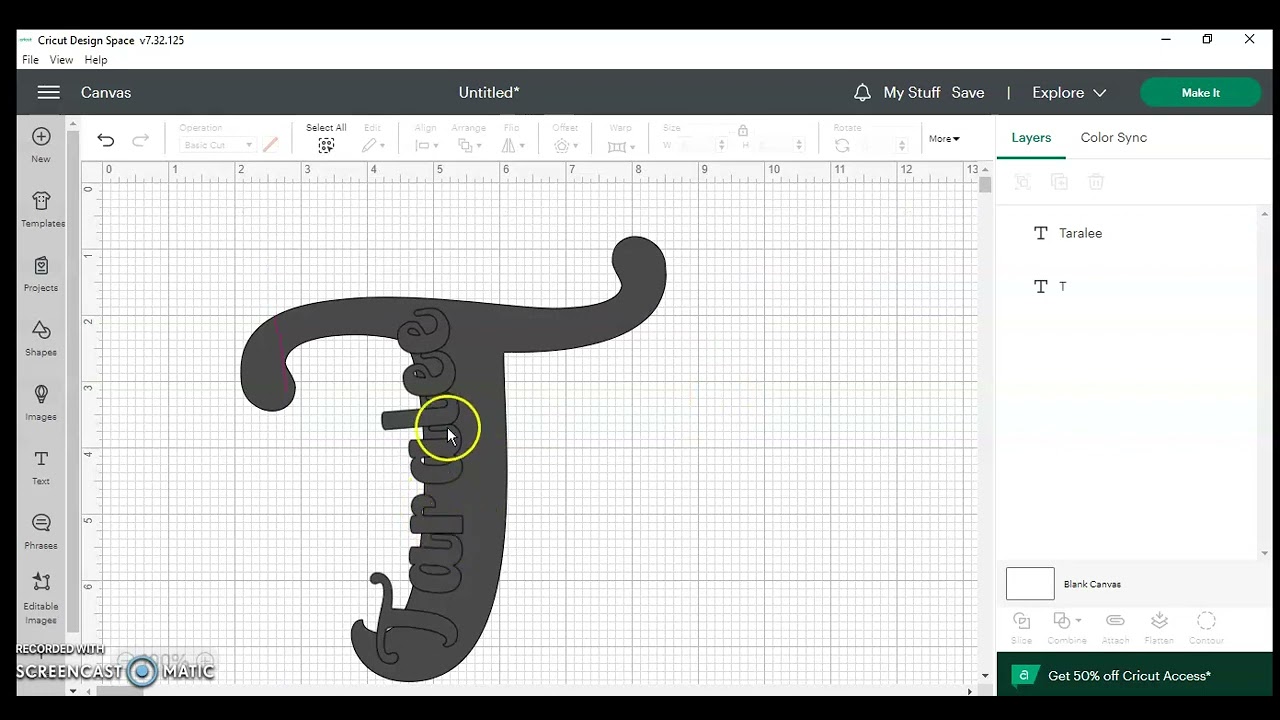Click Get 50% off Cricut Access banner

coord(1134,676)
